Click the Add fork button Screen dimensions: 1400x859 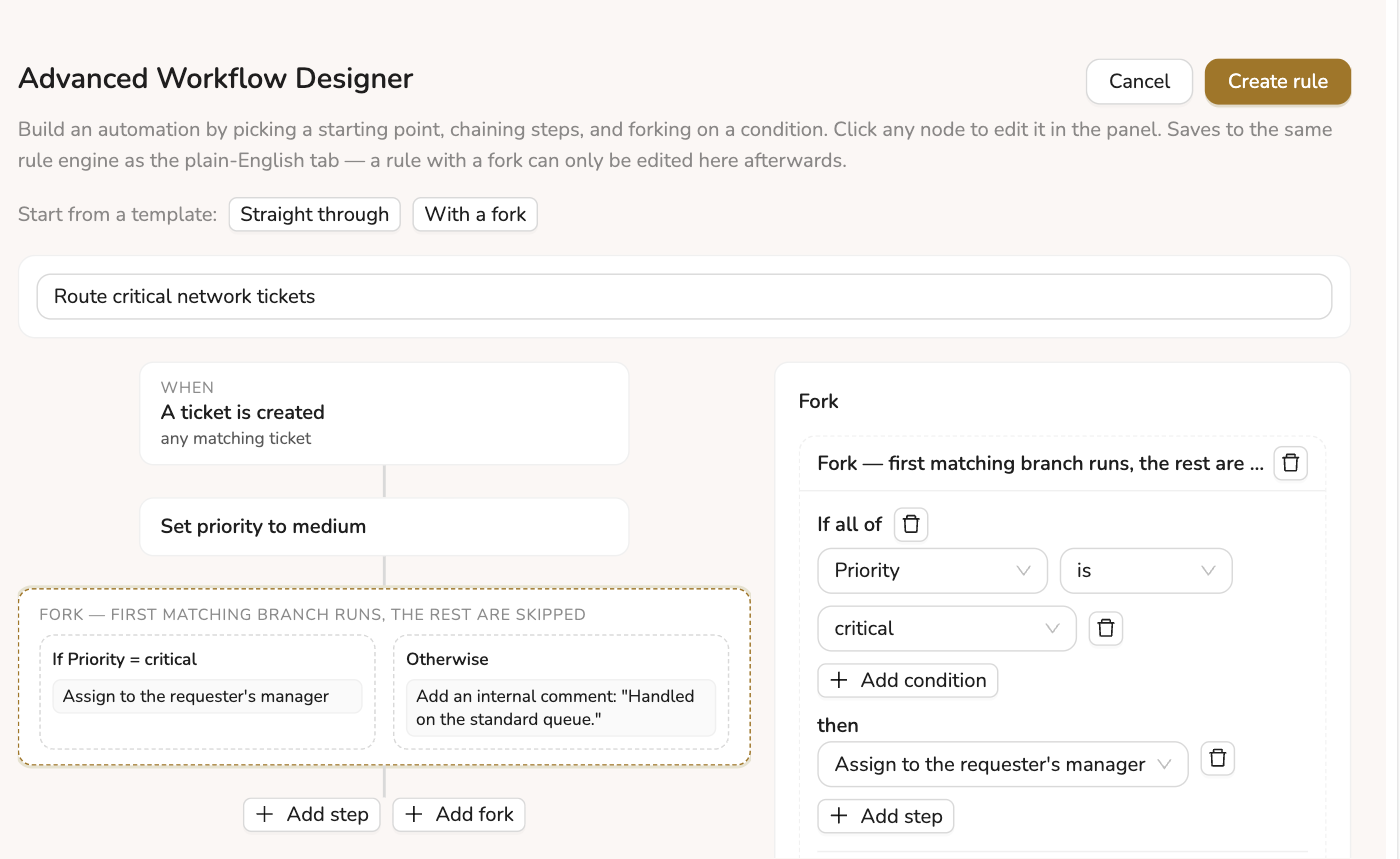(x=459, y=814)
